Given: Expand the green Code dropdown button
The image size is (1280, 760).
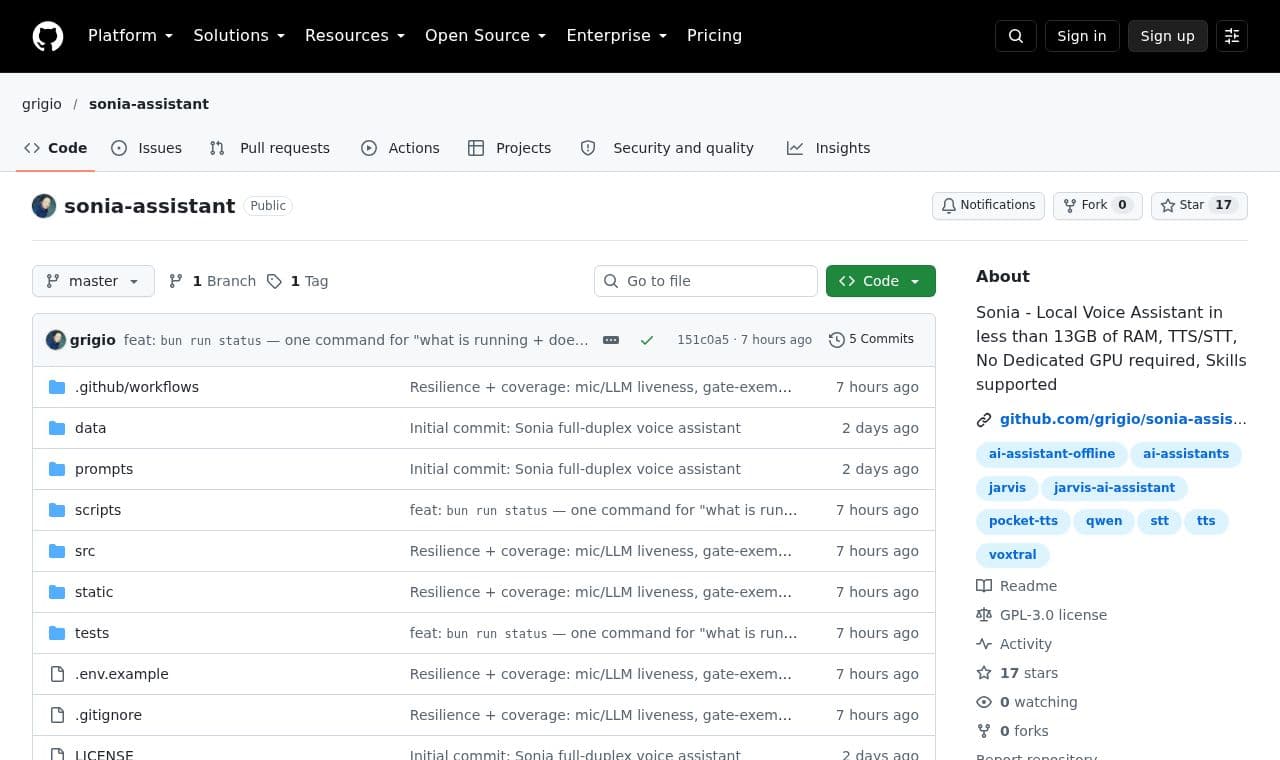Looking at the screenshot, I should [881, 281].
